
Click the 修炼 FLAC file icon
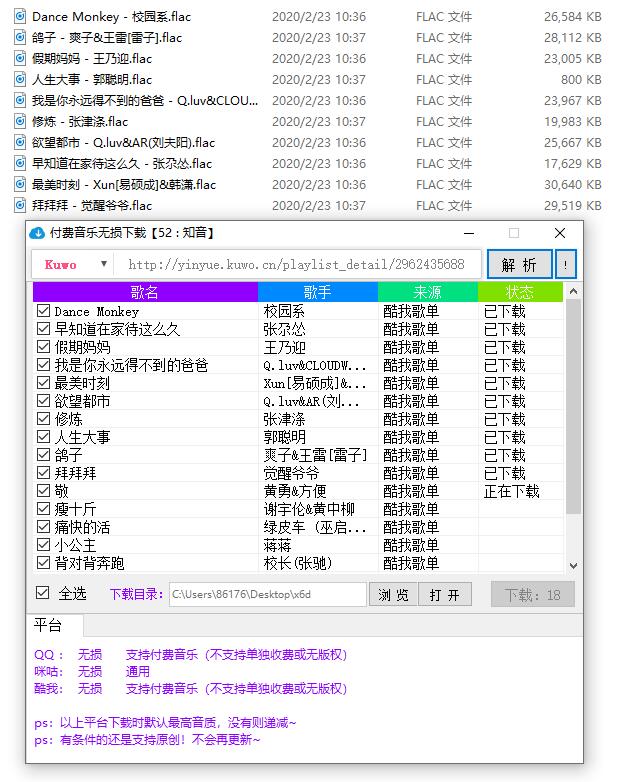tap(20, 122)
